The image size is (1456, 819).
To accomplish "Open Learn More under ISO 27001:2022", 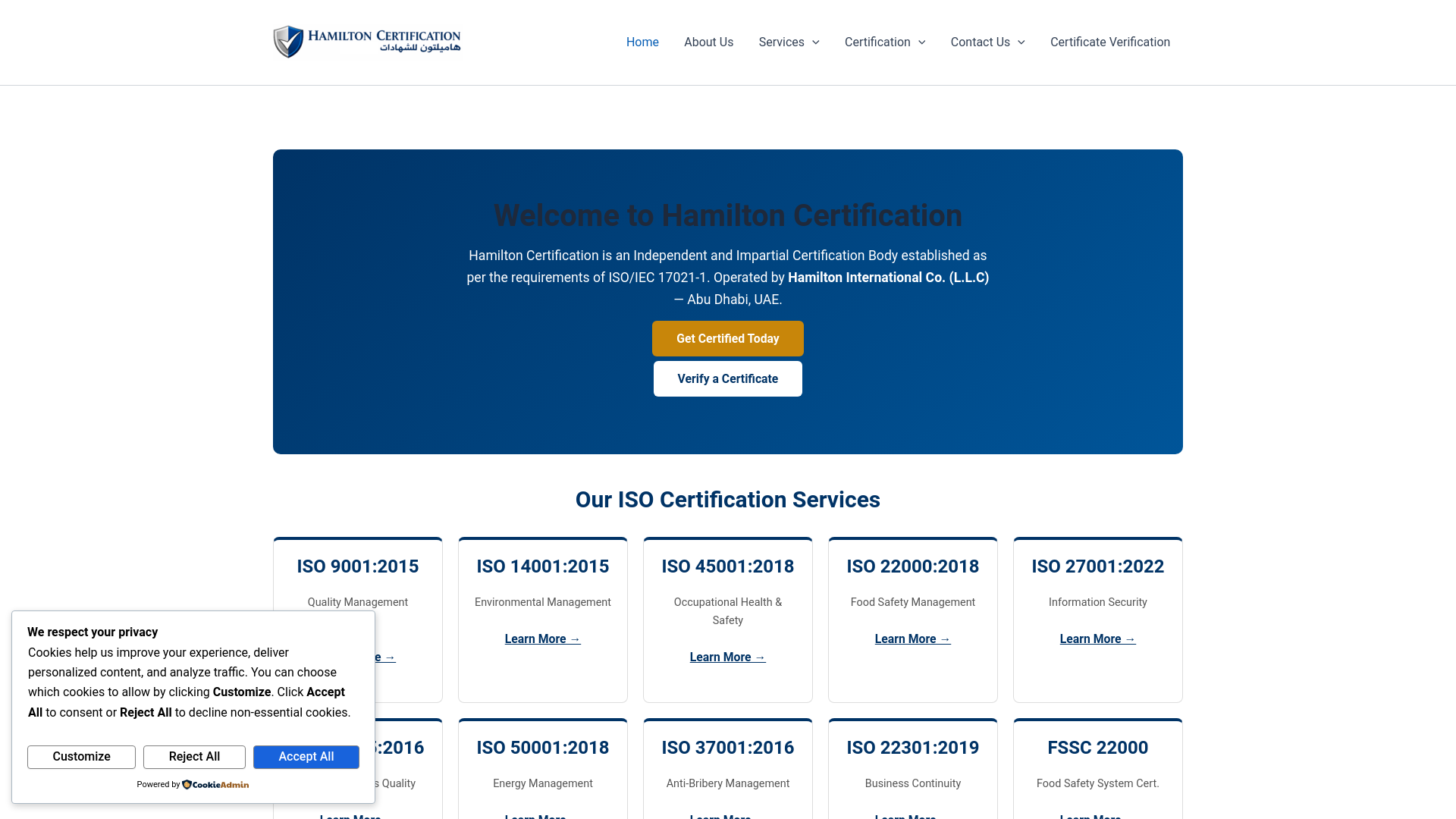I will tap(1098, 639).
